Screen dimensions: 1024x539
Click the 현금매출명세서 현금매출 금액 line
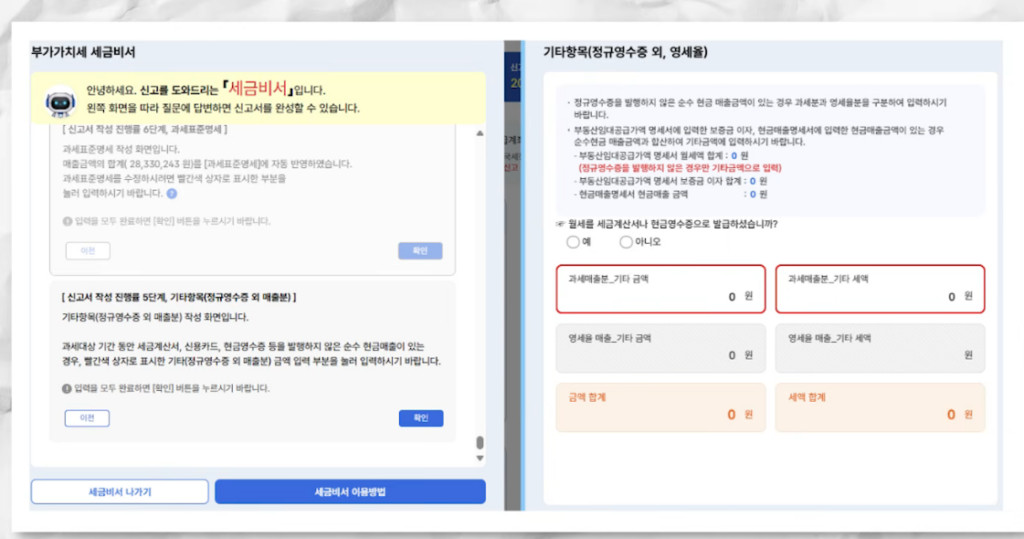tap(670, 194)
